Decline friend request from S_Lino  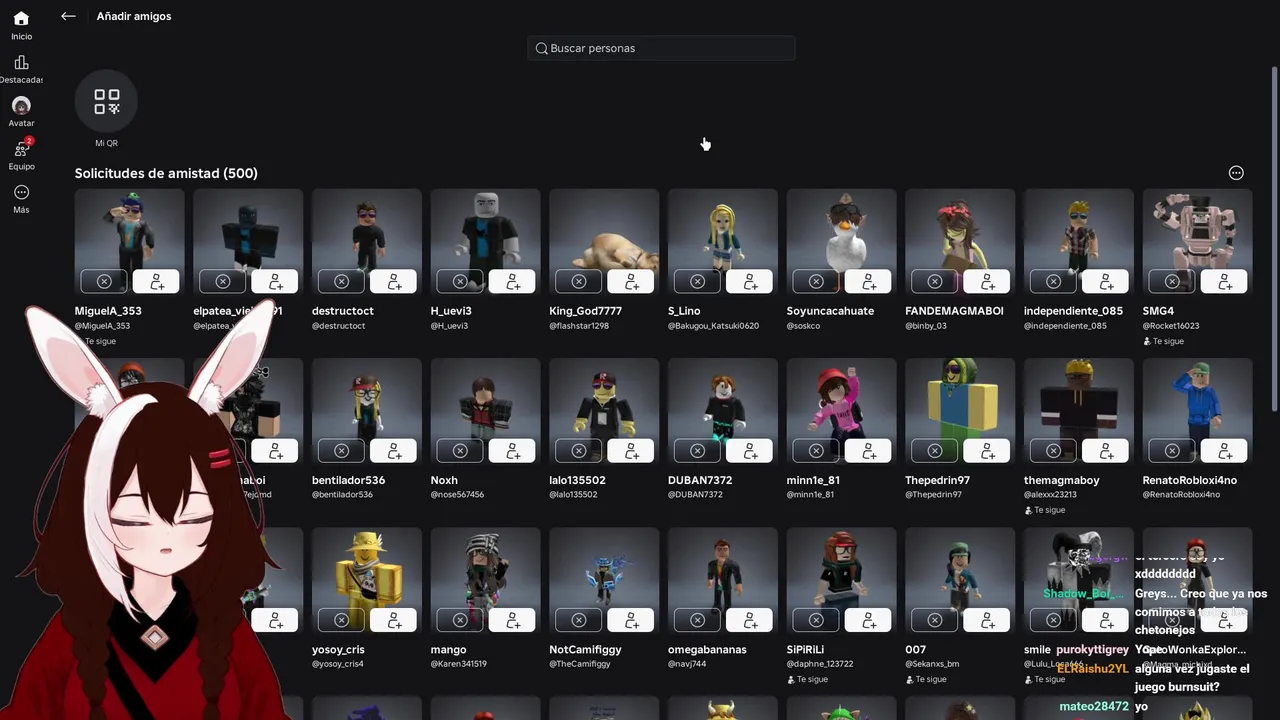(697, 282)
